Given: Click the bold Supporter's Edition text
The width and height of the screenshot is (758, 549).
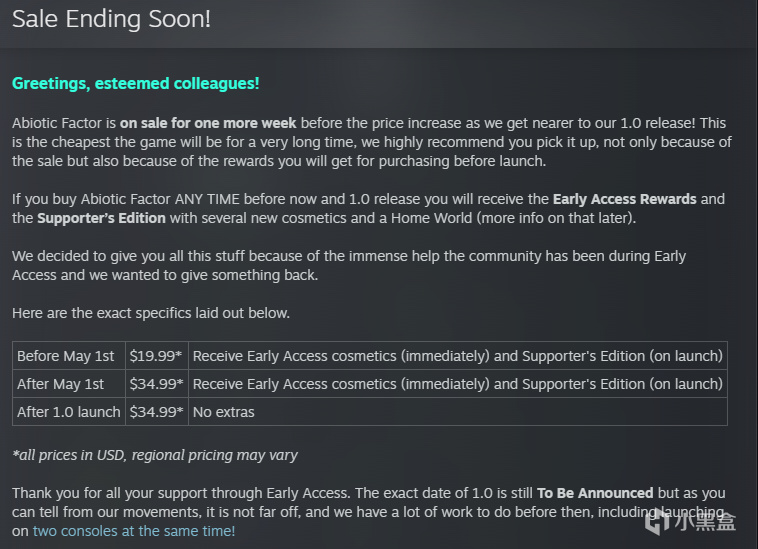Looking at the screenshot, I should (102, 218).
